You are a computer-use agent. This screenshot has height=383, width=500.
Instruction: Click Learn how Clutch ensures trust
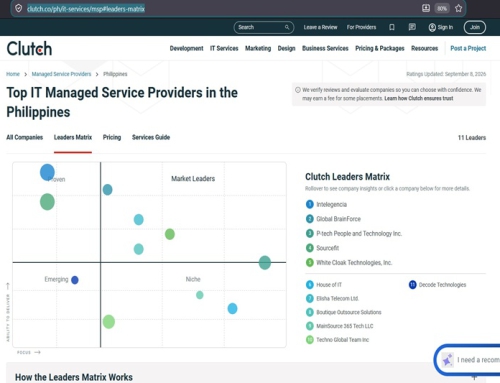point(419,98)
